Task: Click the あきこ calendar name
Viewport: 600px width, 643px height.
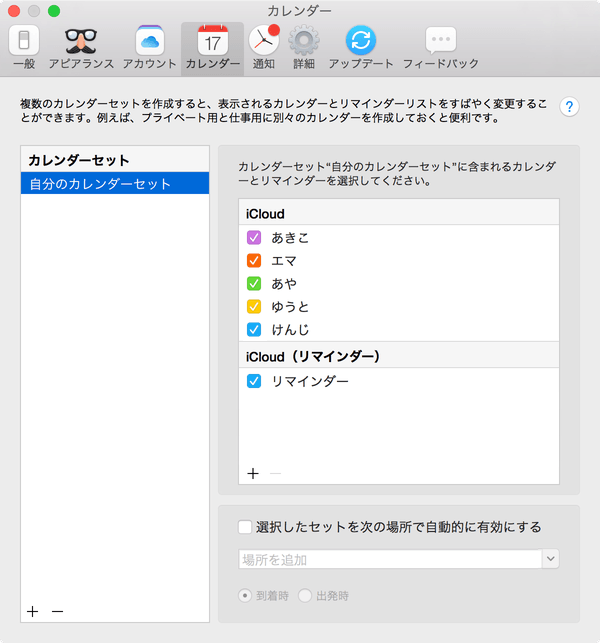Action: [x=290, y=237]
